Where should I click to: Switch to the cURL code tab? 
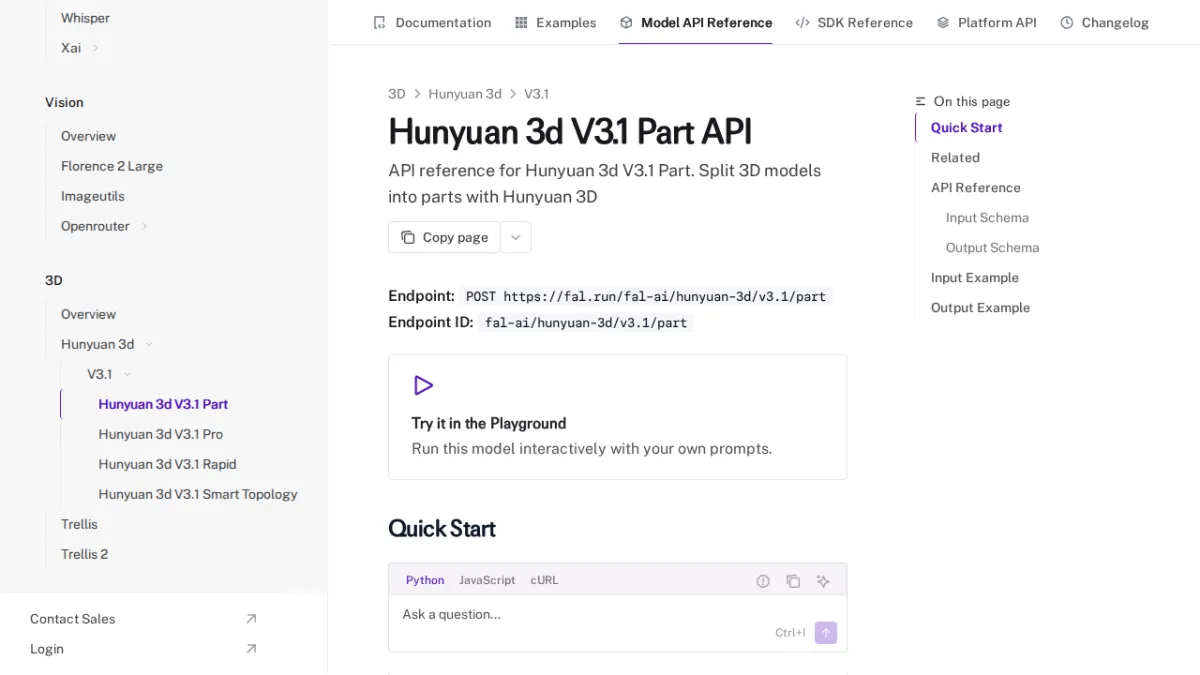click(544, 580)
